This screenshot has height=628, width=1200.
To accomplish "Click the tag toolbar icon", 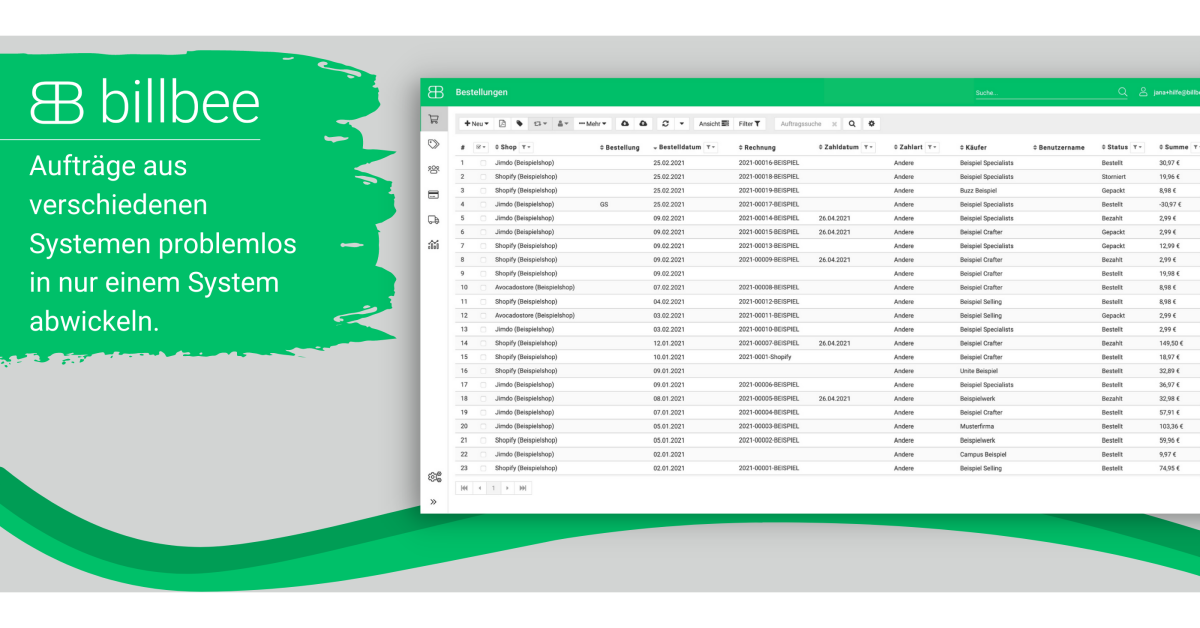I will pos(520,124).
